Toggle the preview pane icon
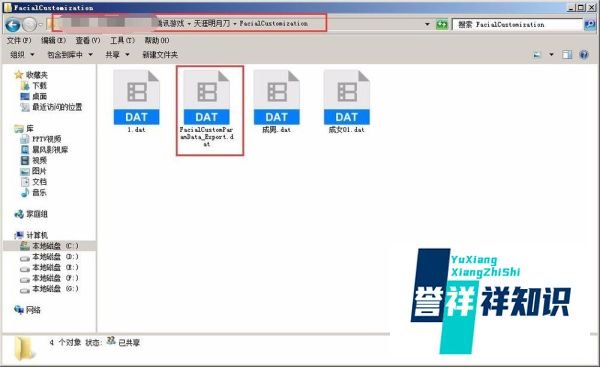 567,55
